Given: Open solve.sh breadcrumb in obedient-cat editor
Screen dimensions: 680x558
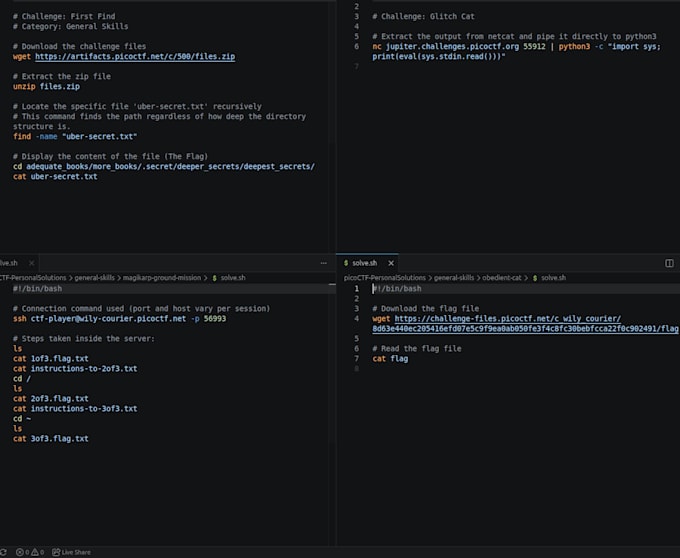Looking at the screenshot, I should tap(549, 277).
